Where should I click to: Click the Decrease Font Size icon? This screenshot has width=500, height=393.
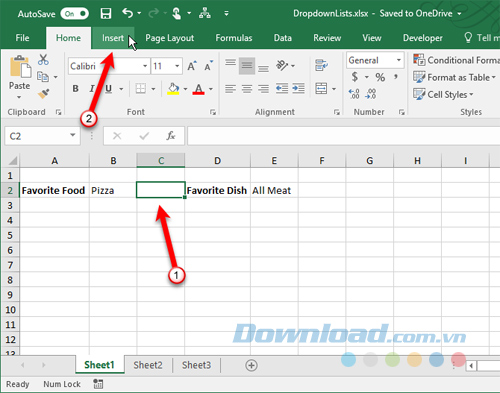pos(209,66)
